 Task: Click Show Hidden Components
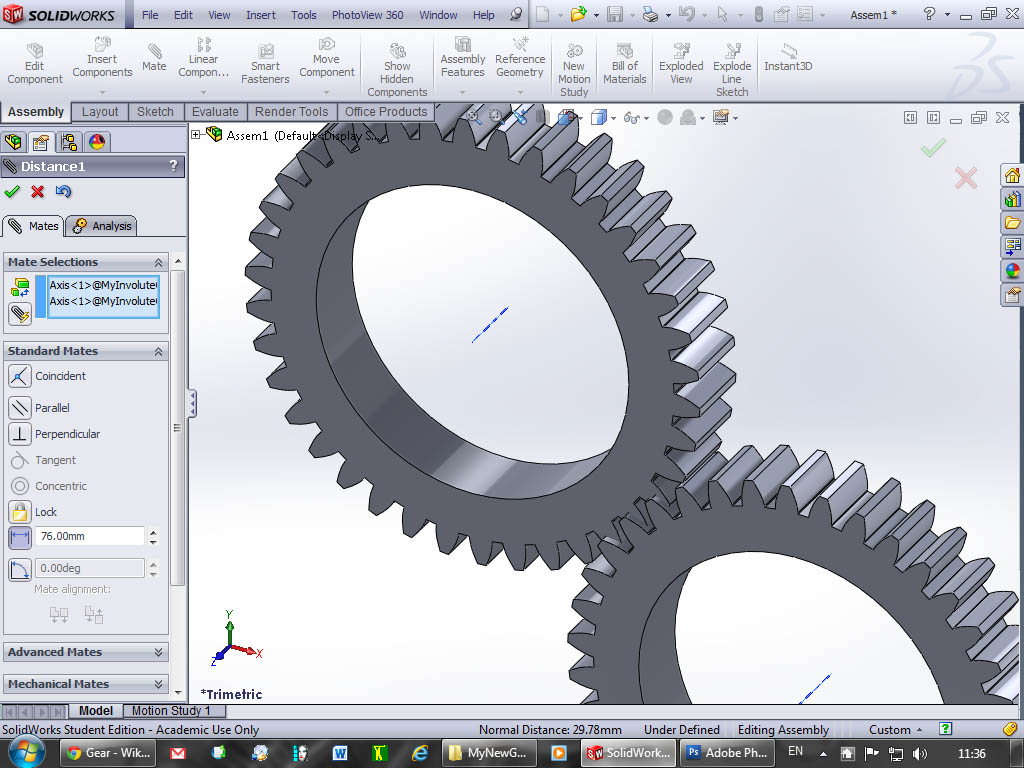point(397,69)
